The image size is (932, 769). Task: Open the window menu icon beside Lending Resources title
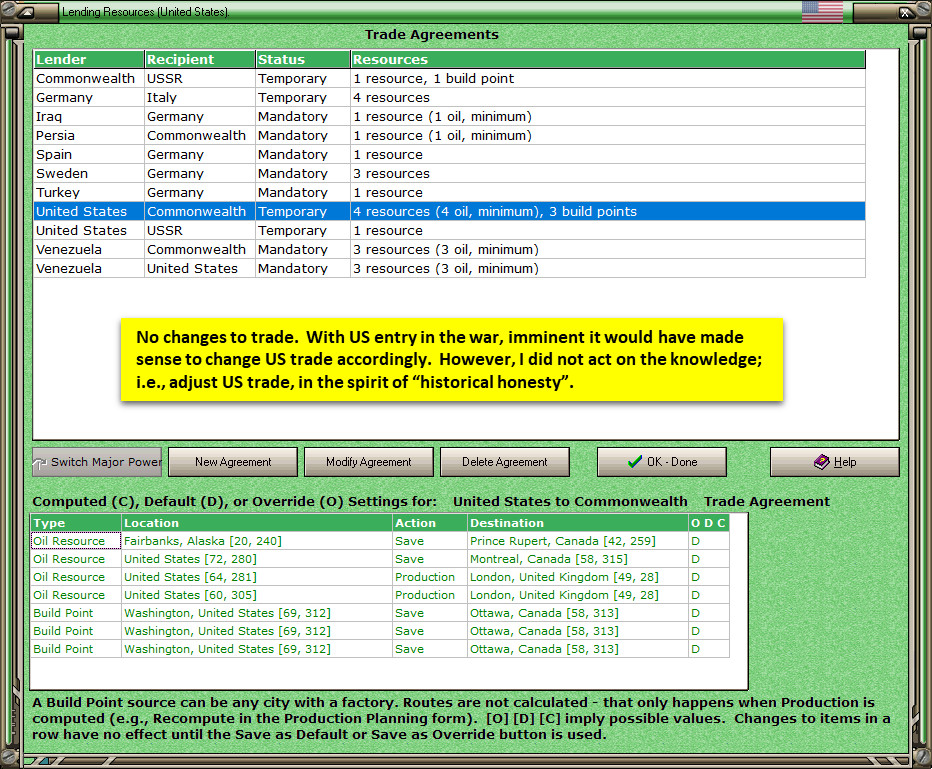(x=27, y=12)
